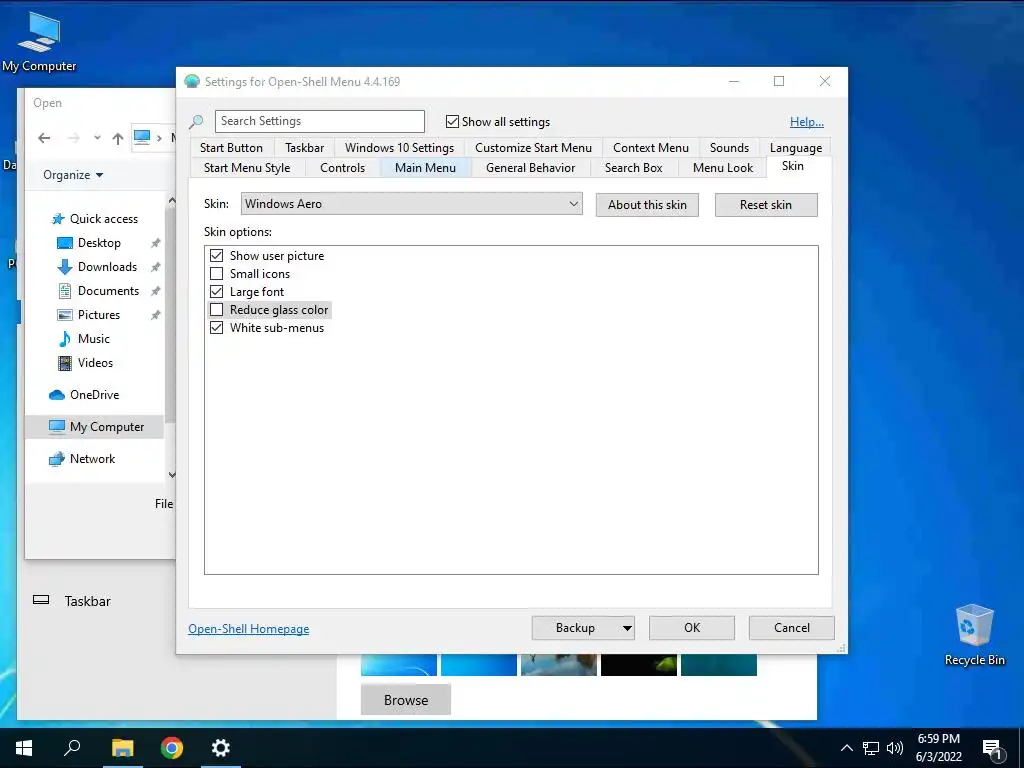Unpin Desktop using its pin icon
The image size is (1024, 768).
tap(155, 243)
